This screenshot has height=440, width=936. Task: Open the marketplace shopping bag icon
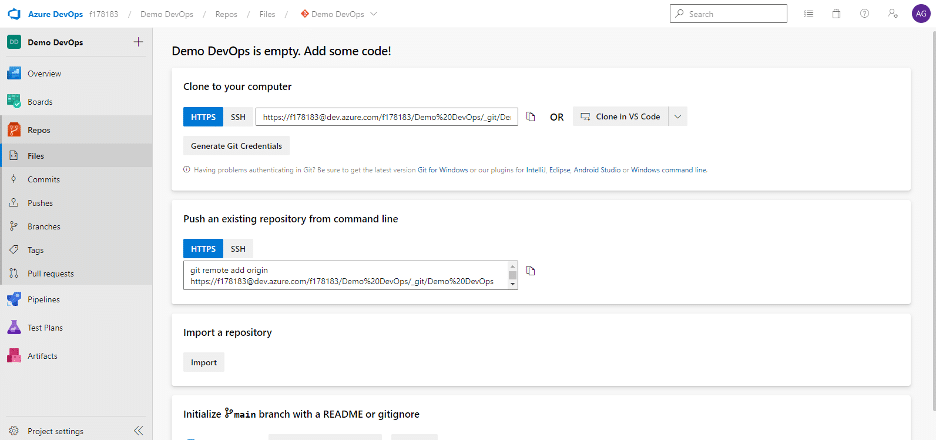(836, 14)
